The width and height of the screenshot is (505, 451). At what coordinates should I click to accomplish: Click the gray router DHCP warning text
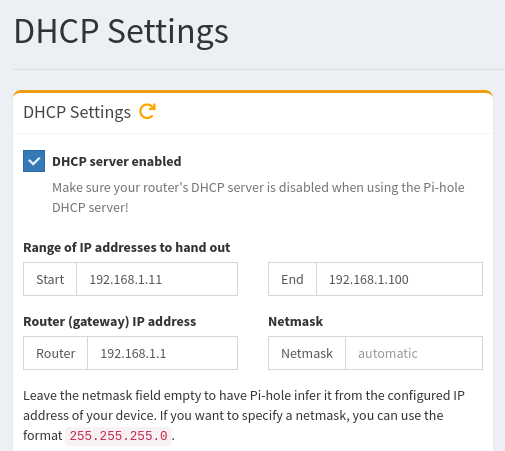tap(258, 197)
